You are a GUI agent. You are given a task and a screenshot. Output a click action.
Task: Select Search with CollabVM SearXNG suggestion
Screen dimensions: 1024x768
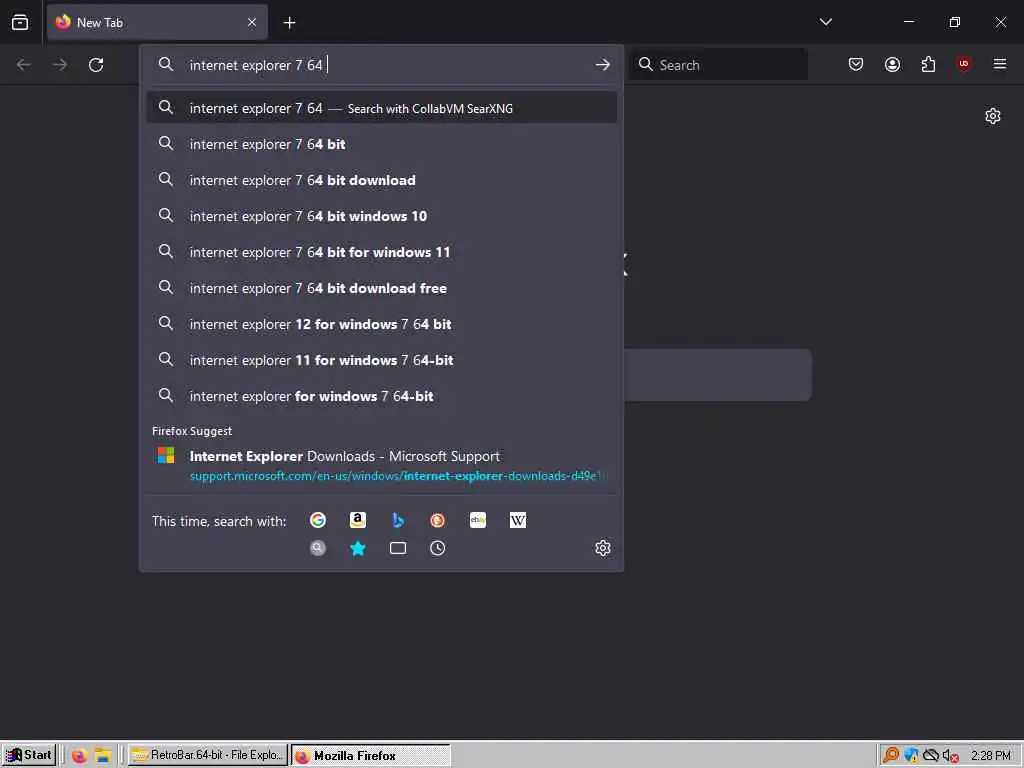point(382,108)
